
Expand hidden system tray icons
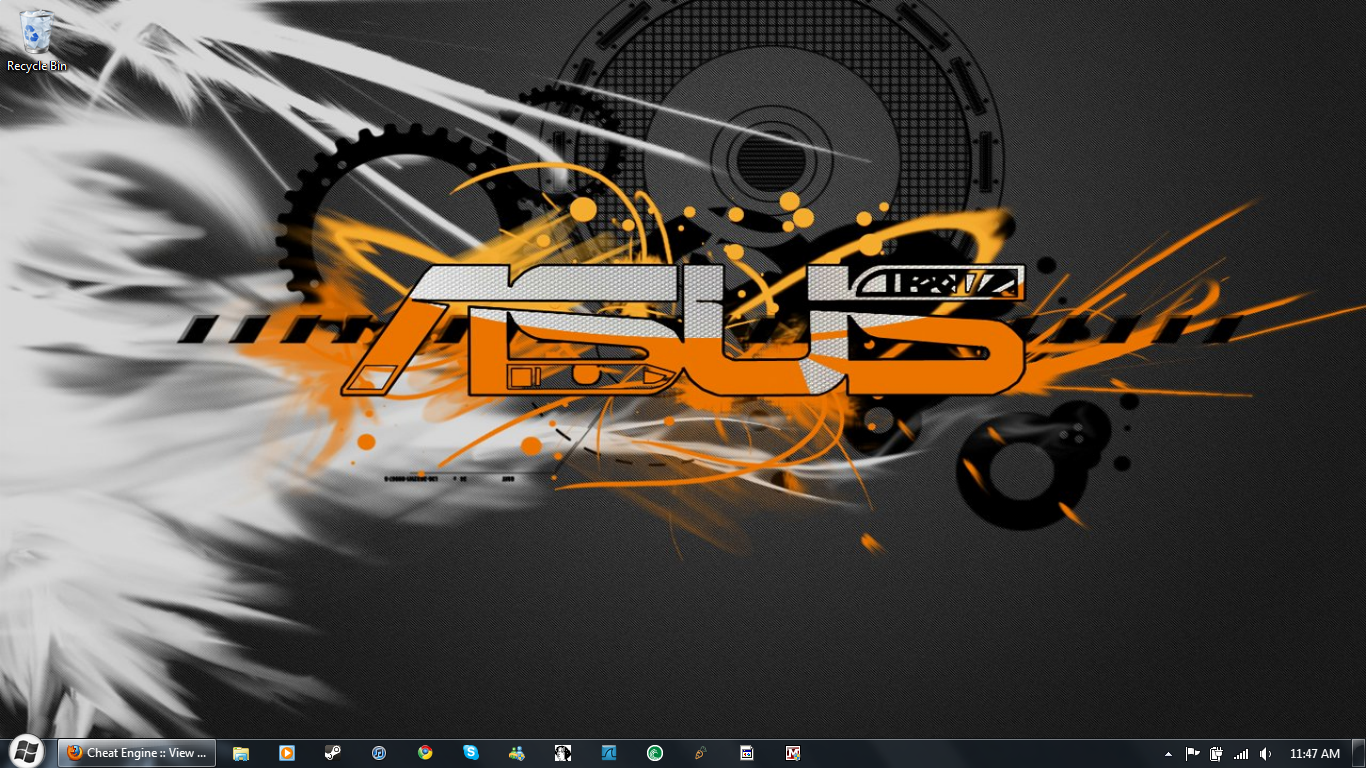pyautogui.click(x=1167, y=753)
